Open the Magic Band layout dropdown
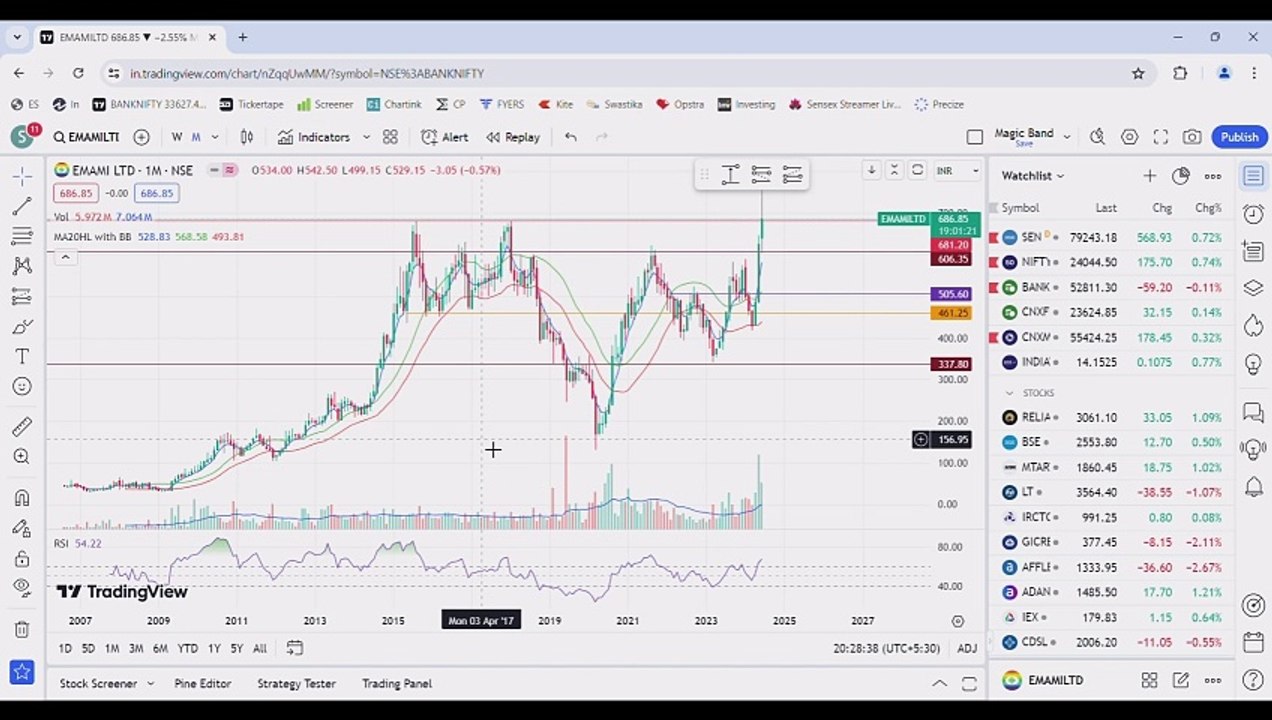Screen dimensions: 1272x720 pyautogui.click(x=1067, y=137)
